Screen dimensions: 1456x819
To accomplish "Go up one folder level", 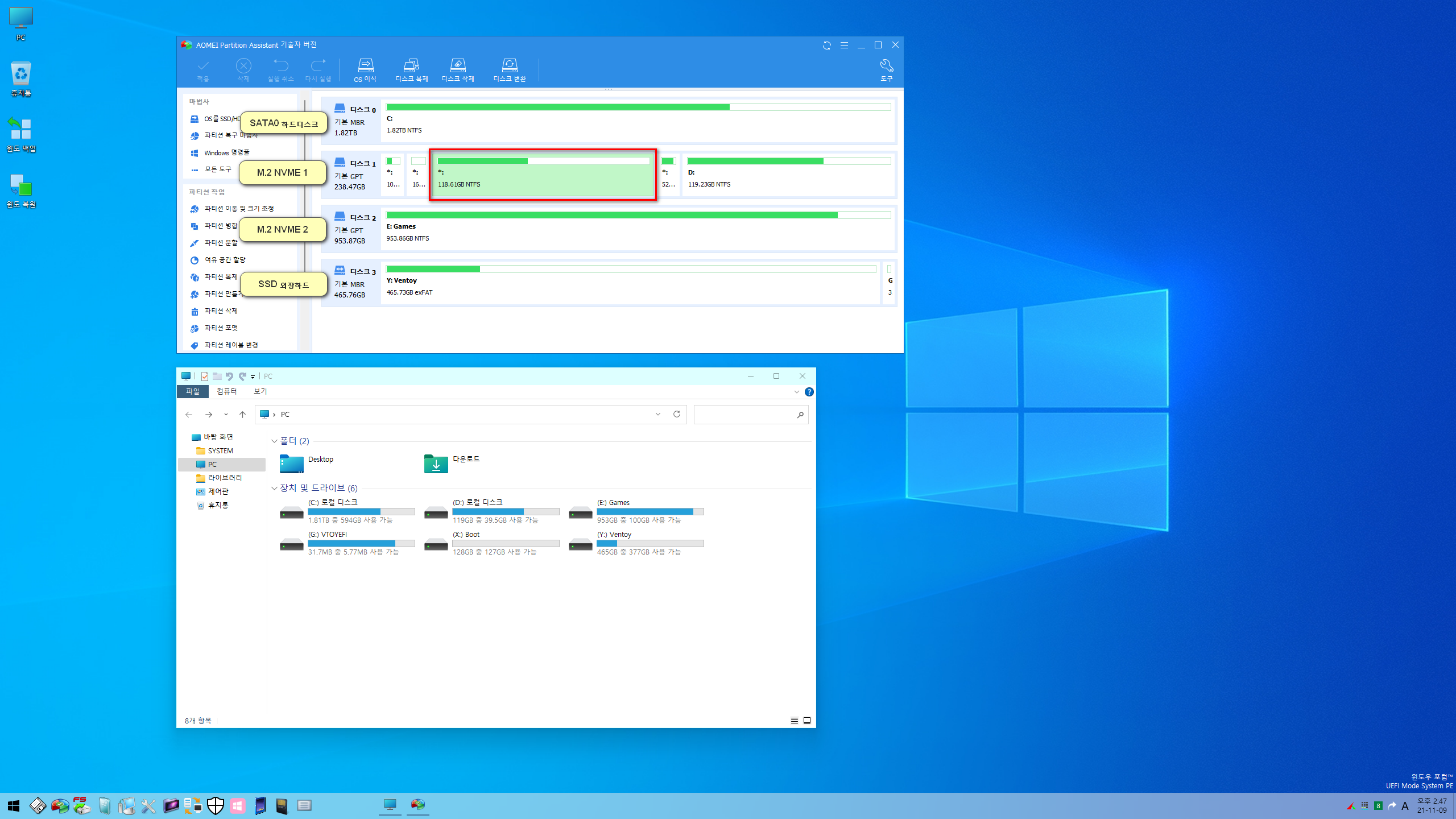I will pyautogui.click(x=242, y=415).
